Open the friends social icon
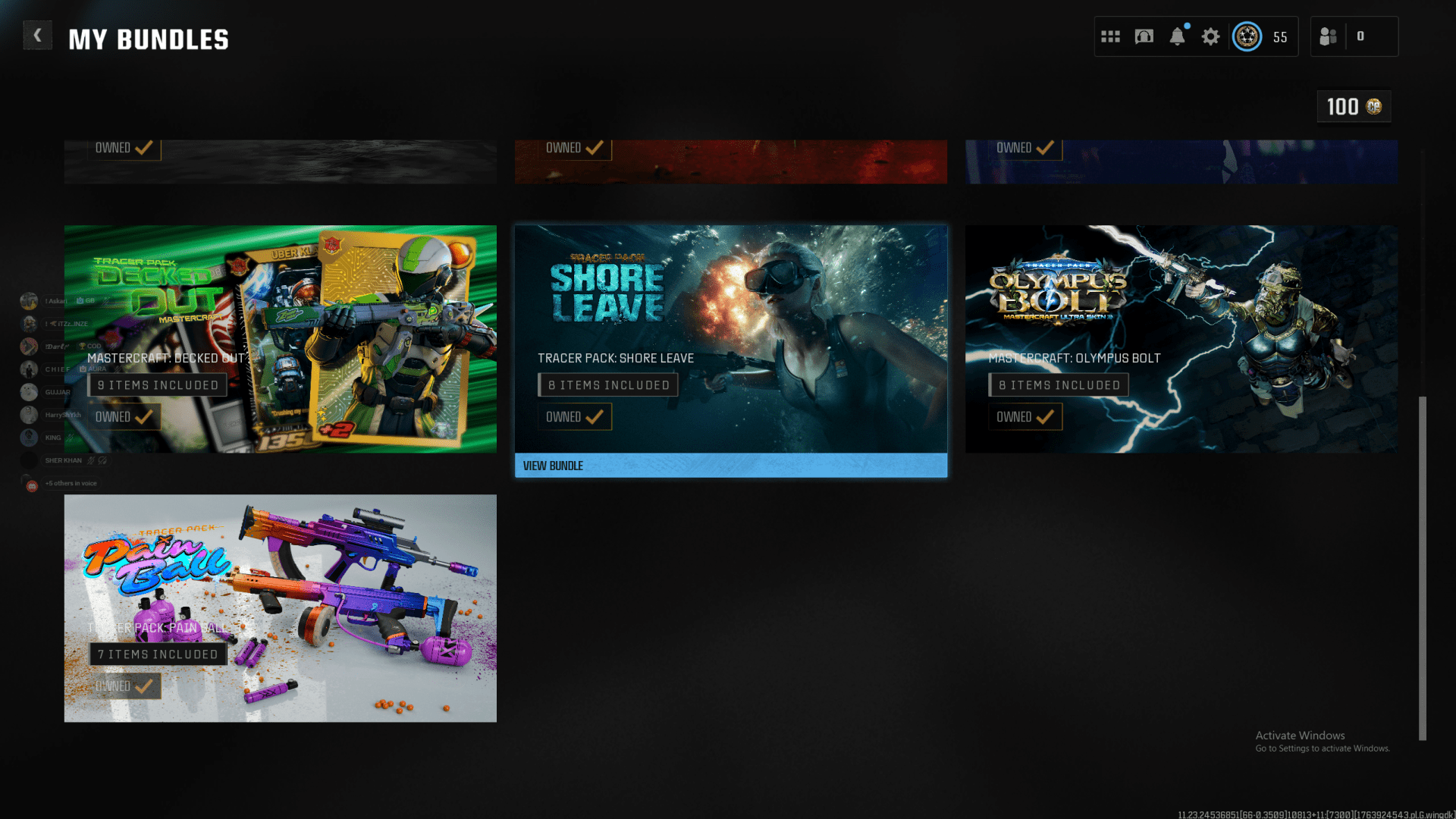This screenshot has width=1456, height=819. pos(1328,36)
